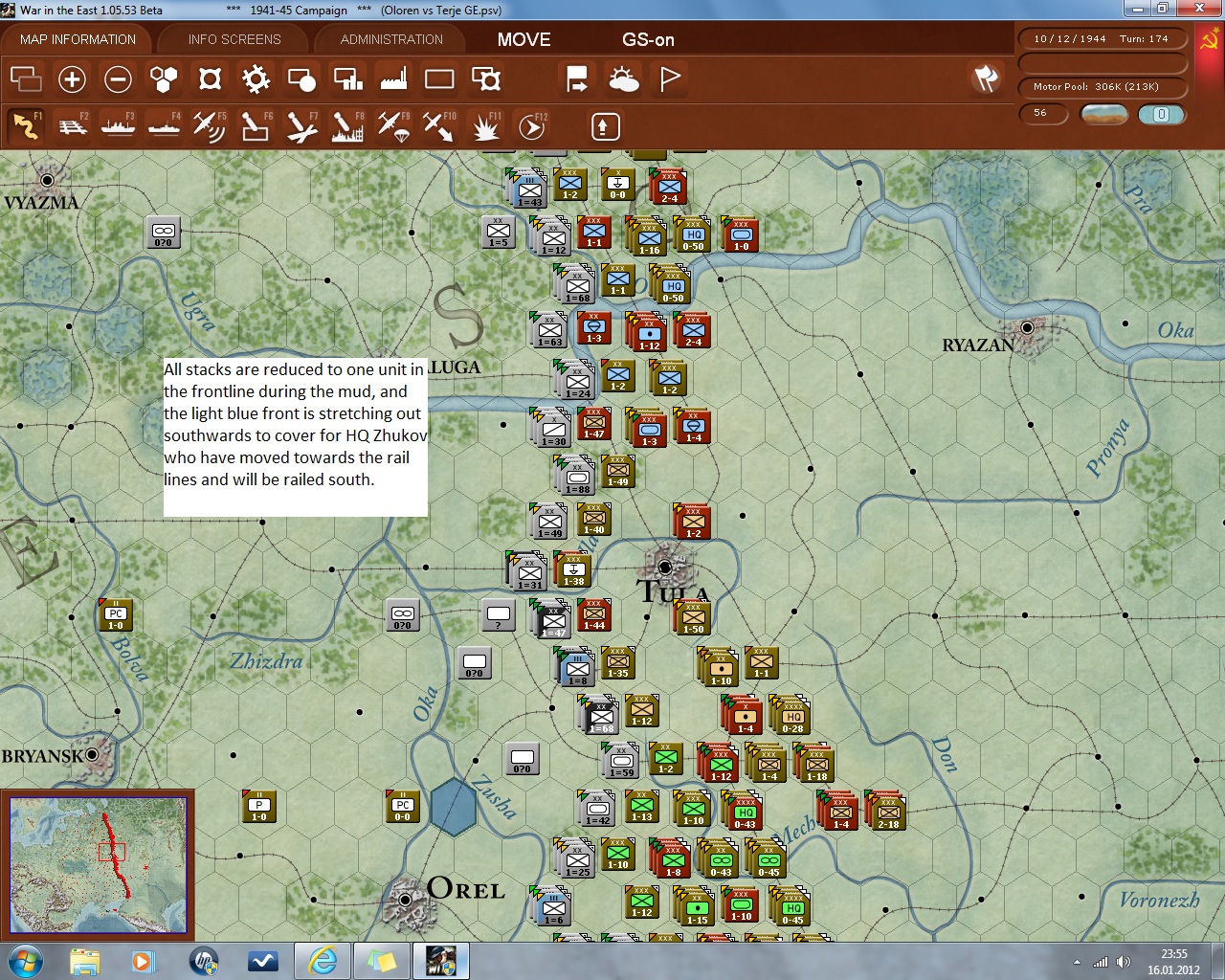Click the overlapping windows toolbar icon
Screen dimensions: 1225x980
26,78
